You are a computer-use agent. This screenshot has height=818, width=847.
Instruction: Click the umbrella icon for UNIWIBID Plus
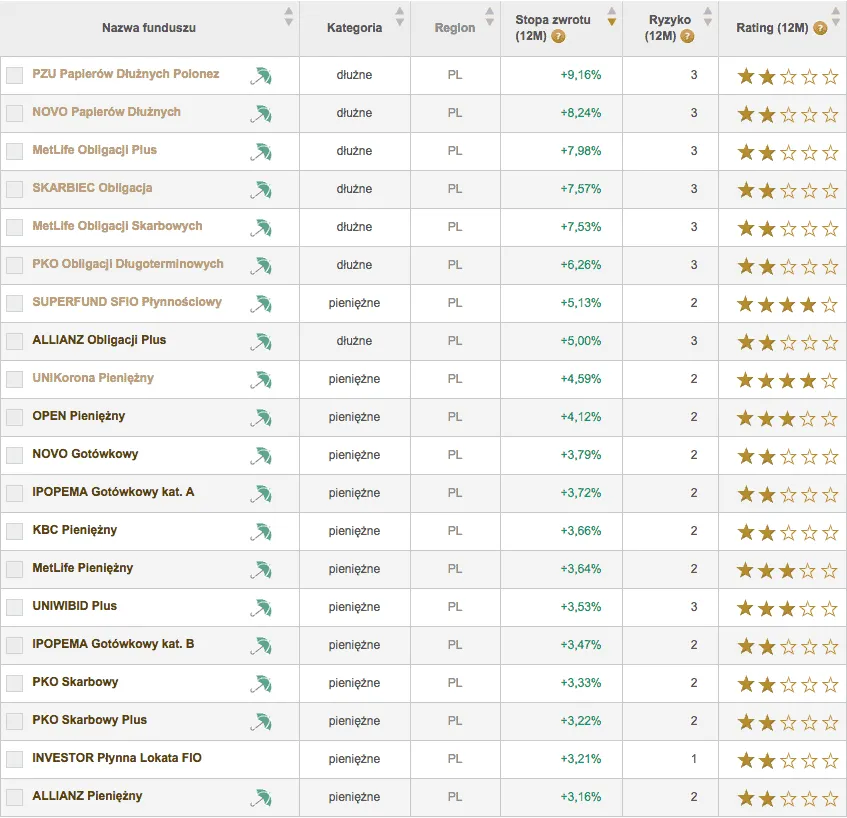tap(261, 608)
